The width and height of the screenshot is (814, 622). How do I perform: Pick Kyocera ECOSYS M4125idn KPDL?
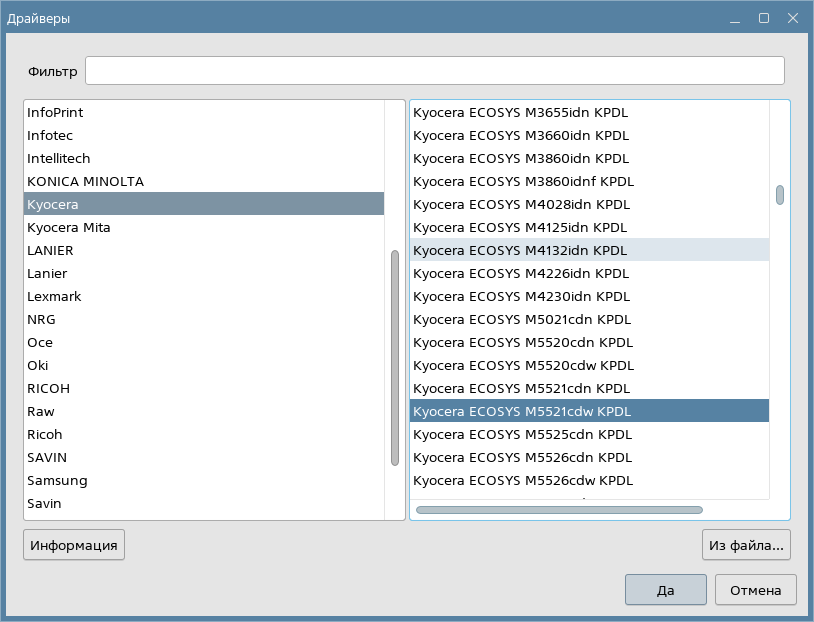[589, 227]
